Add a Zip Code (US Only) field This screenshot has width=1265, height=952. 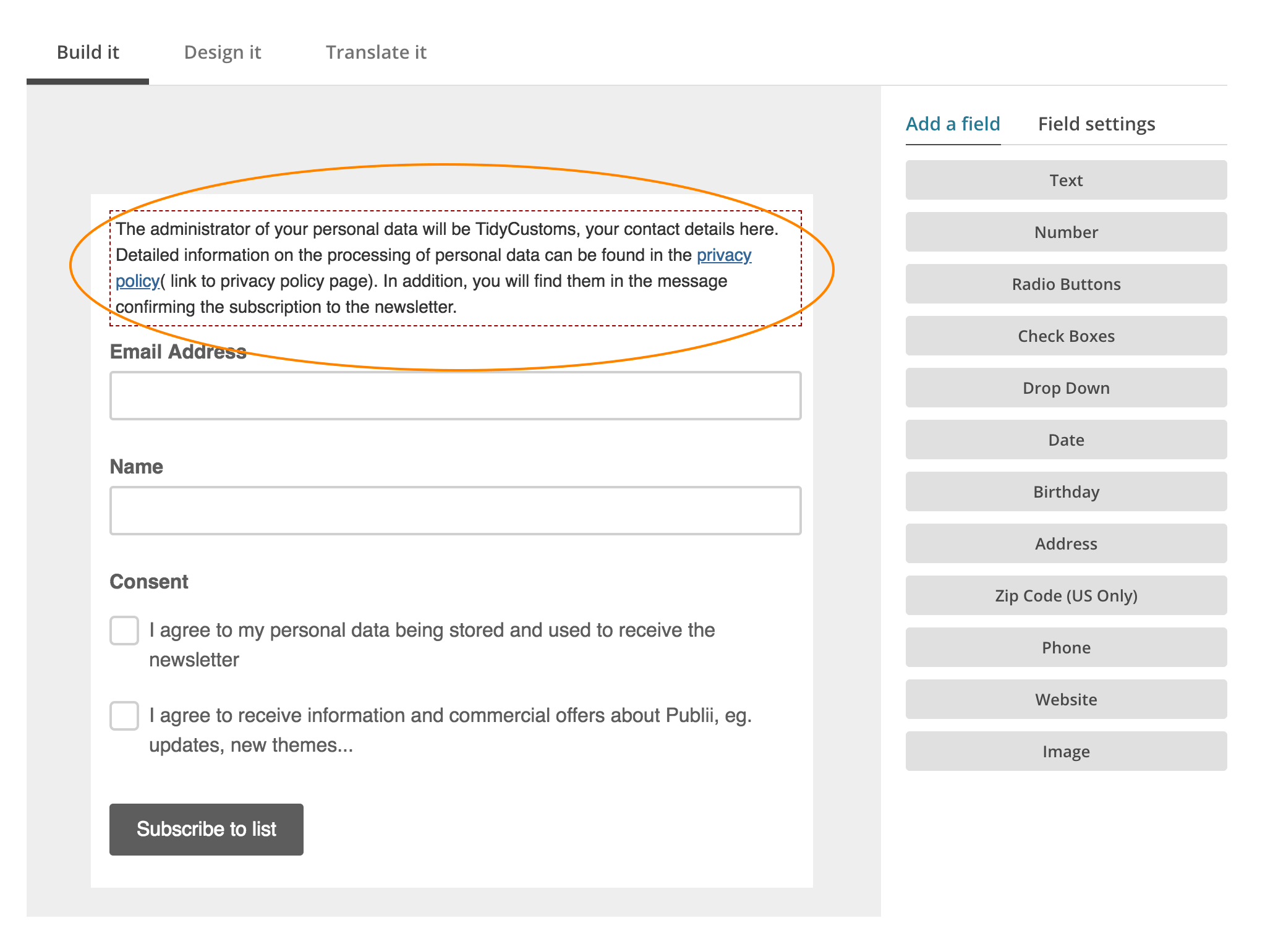1066,596
